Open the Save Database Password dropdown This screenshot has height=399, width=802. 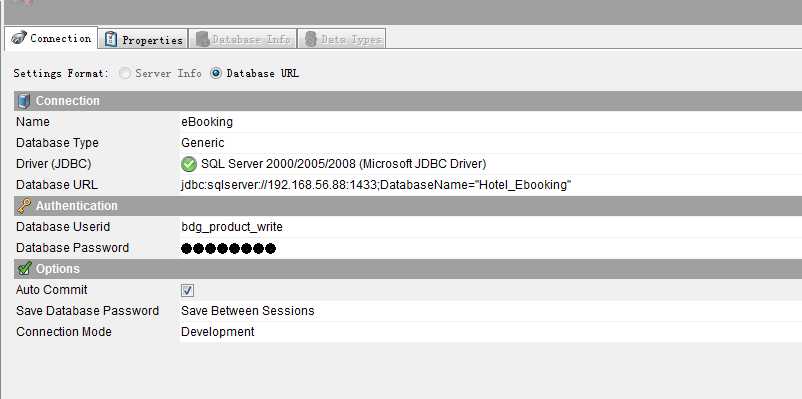pos(491,311)
